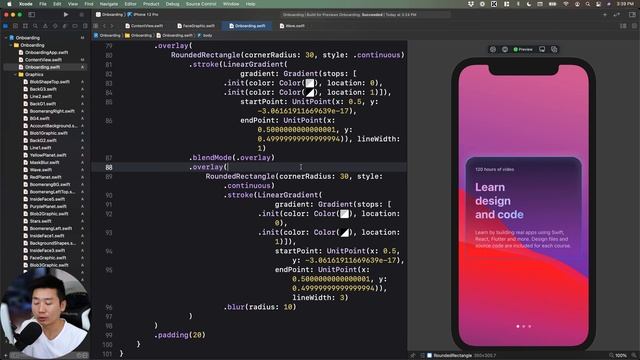The image size is (640, 360).
Task: Click the page indicator dots in preview
Action: [524, 326]
